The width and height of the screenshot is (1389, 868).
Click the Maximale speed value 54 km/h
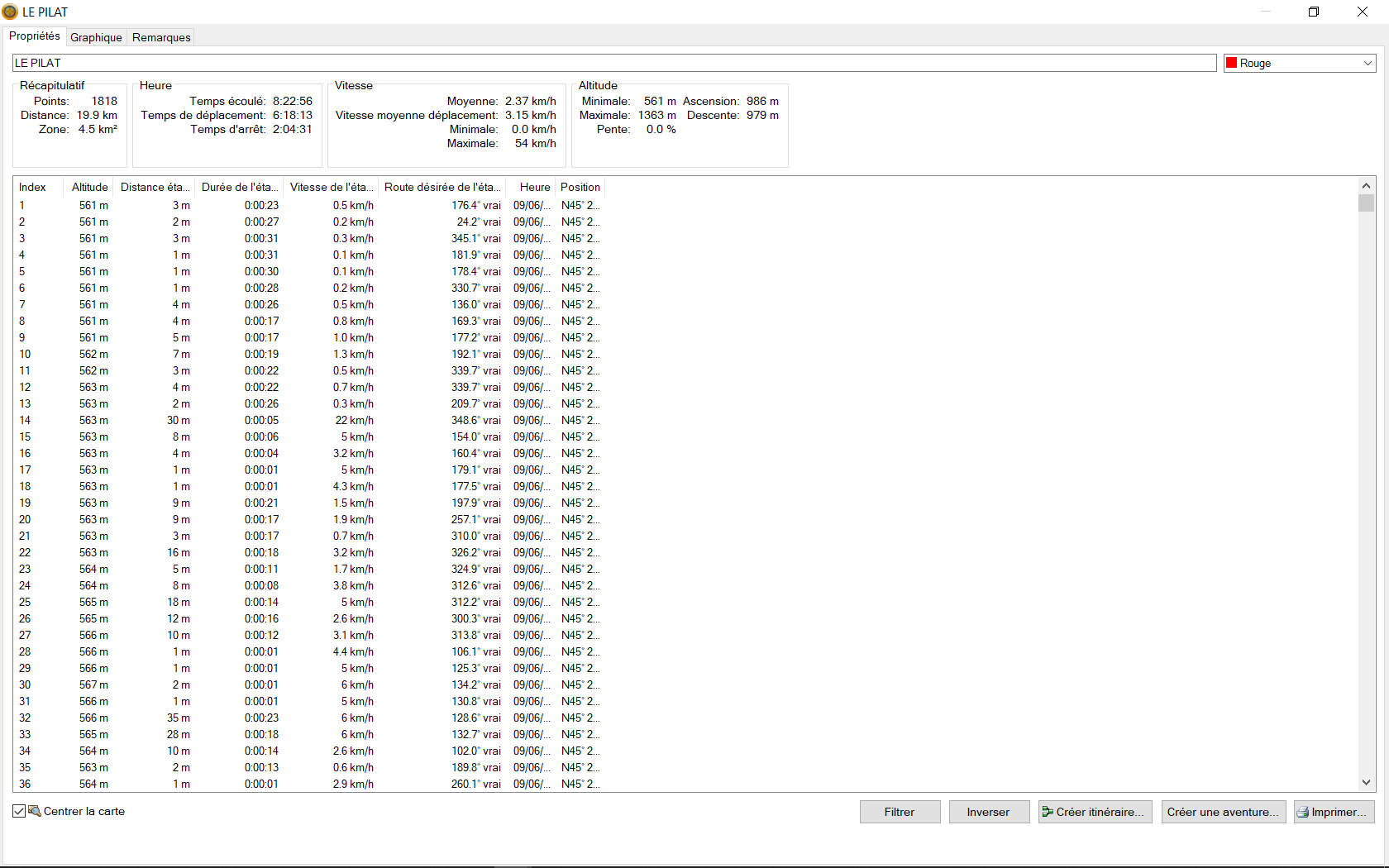coord(535,143)
